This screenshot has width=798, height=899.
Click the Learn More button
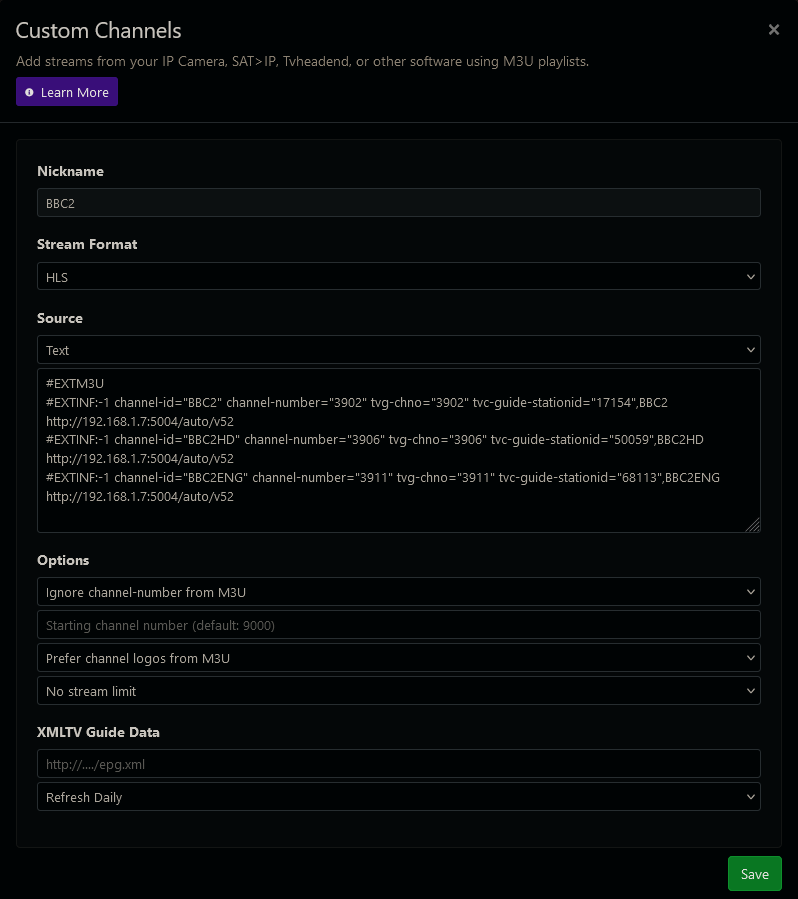coord(66,92)
